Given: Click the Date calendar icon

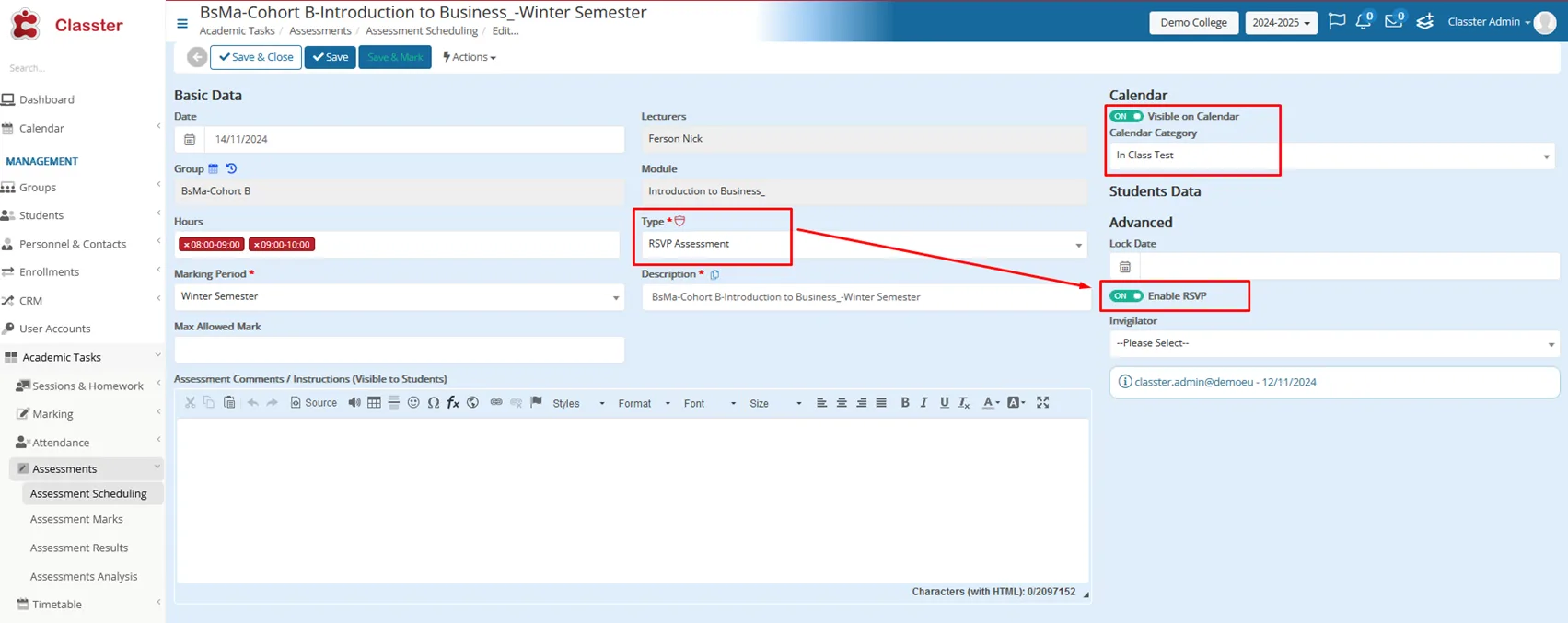Looking at the screenshot, I should (190, 140).
